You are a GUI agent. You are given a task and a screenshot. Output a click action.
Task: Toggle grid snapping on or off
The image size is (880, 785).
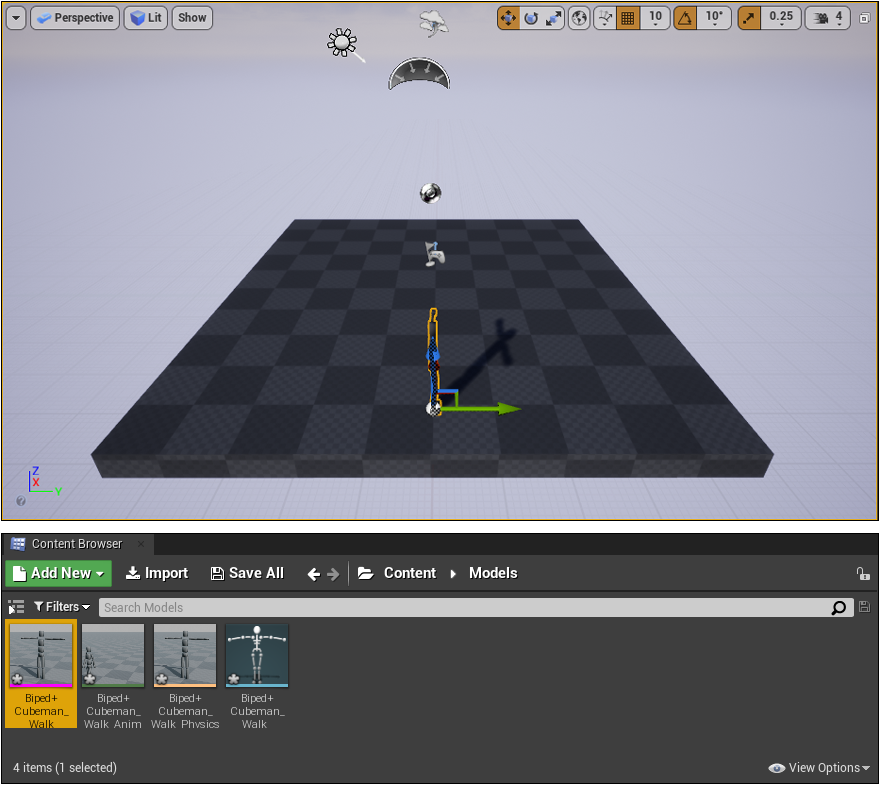pyautogui.click(x=628, y=18)
